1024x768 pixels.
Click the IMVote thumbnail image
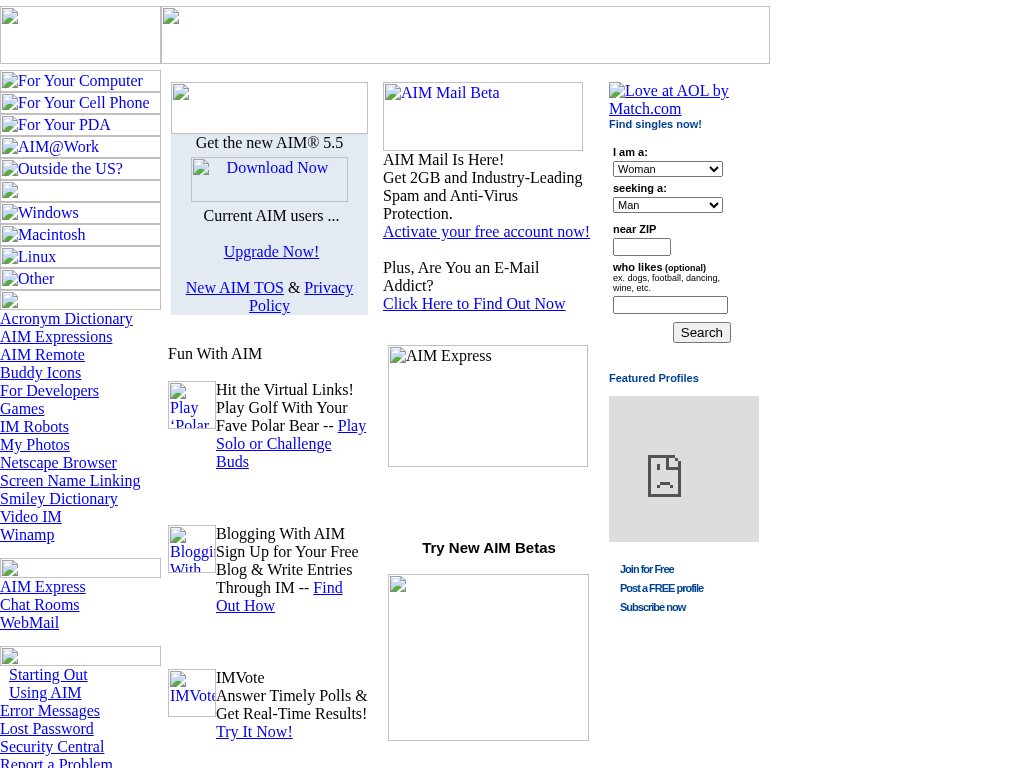pos(191,693)
